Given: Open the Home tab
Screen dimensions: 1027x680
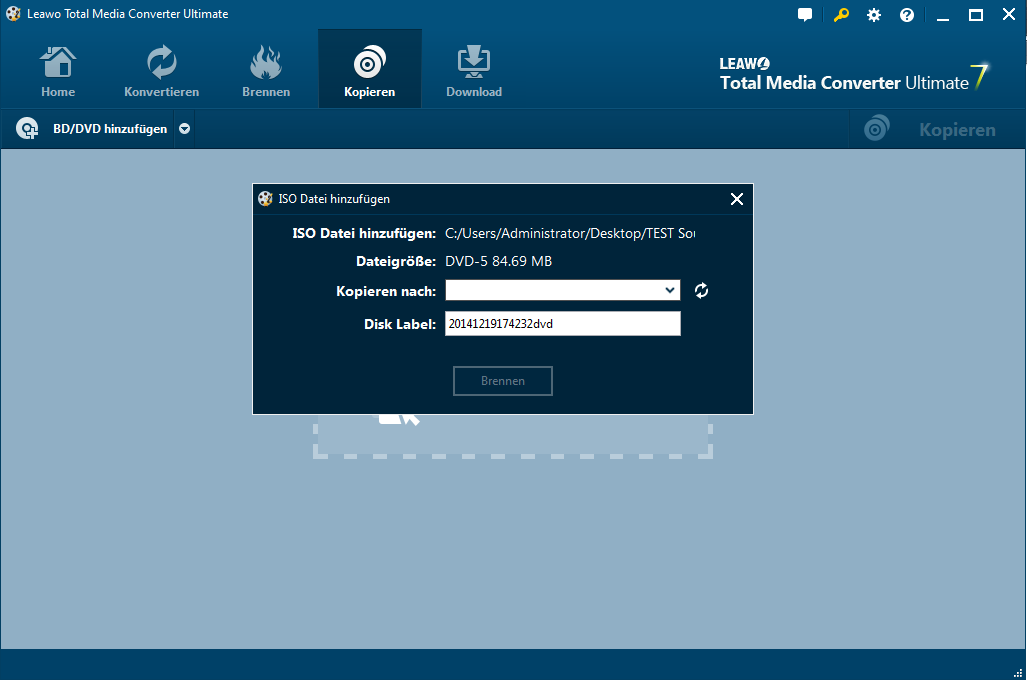Looking at the screenshot, I should pos(58,70).
